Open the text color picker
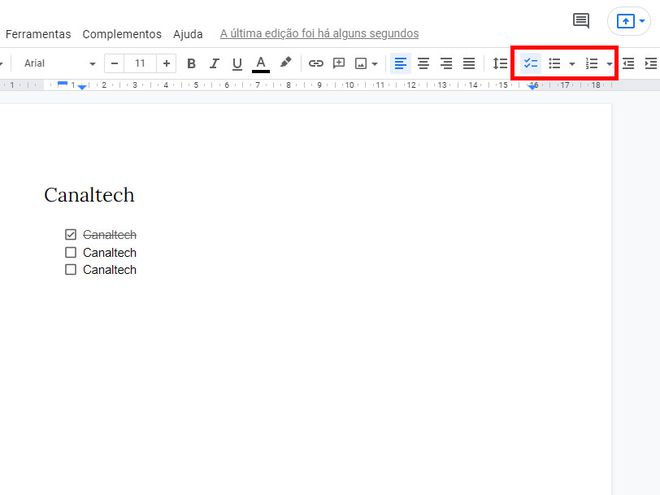Image resolution: width=660 pixels, height=495 pixels. 261,64
